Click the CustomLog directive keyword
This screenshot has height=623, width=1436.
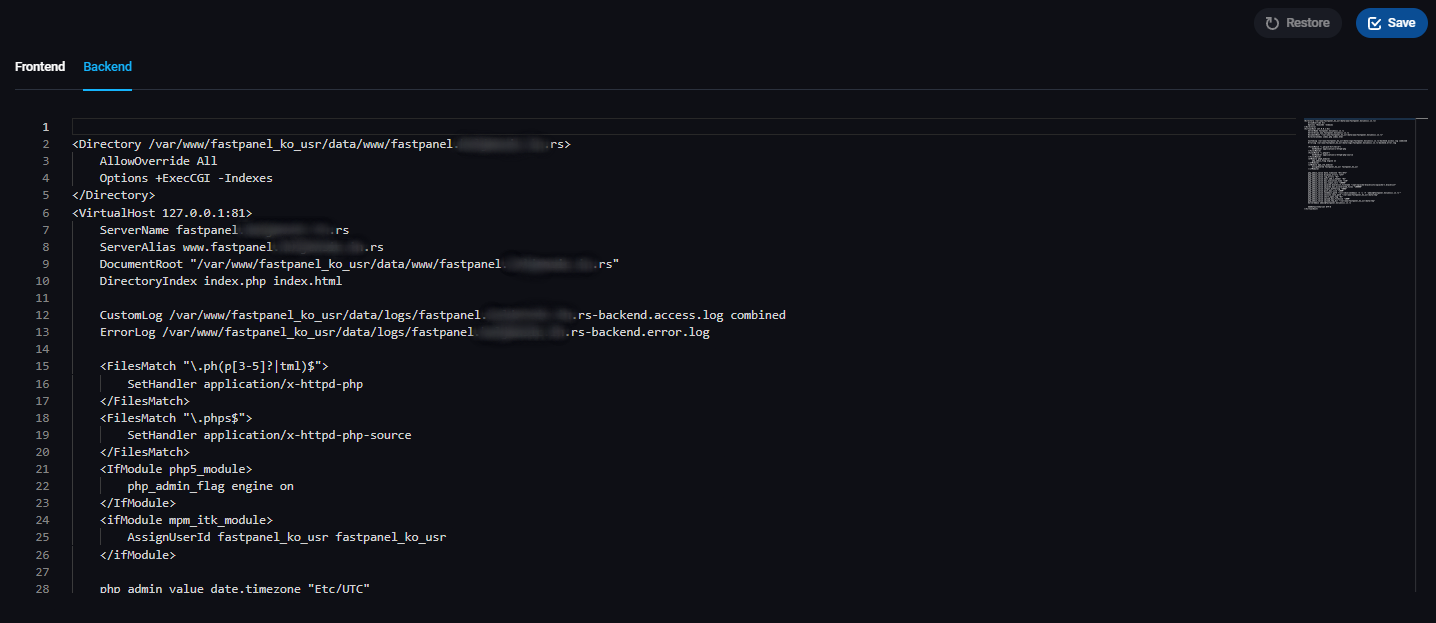click(x=130, y=315)
